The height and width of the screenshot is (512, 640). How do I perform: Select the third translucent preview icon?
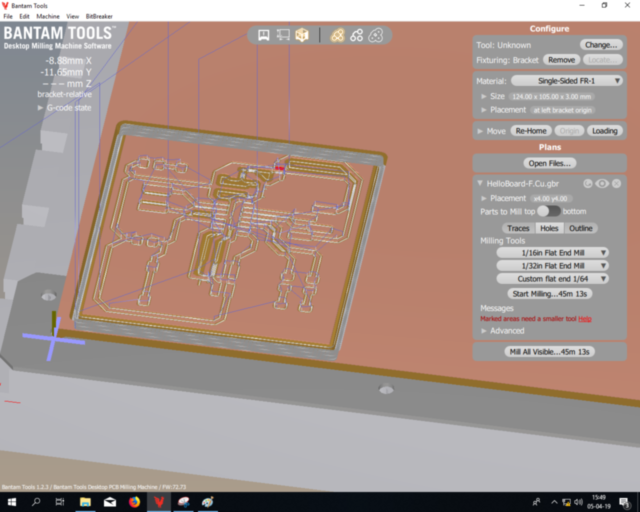[376, 35]
